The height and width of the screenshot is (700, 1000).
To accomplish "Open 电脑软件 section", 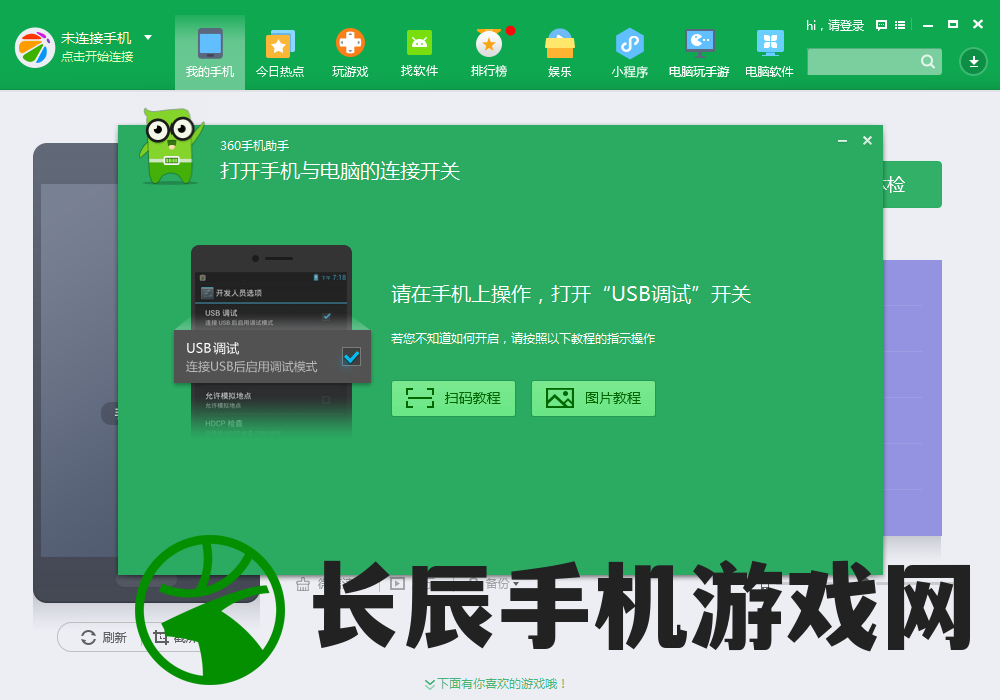I will click(769, 52).
